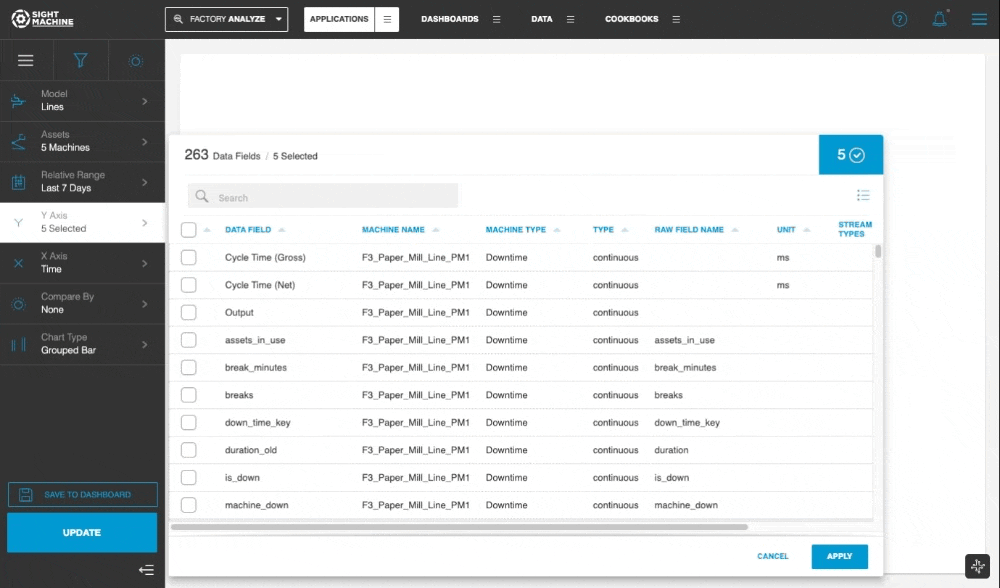Check the breaks row checkbox
Screen dimensions: 1000x588
189,395
